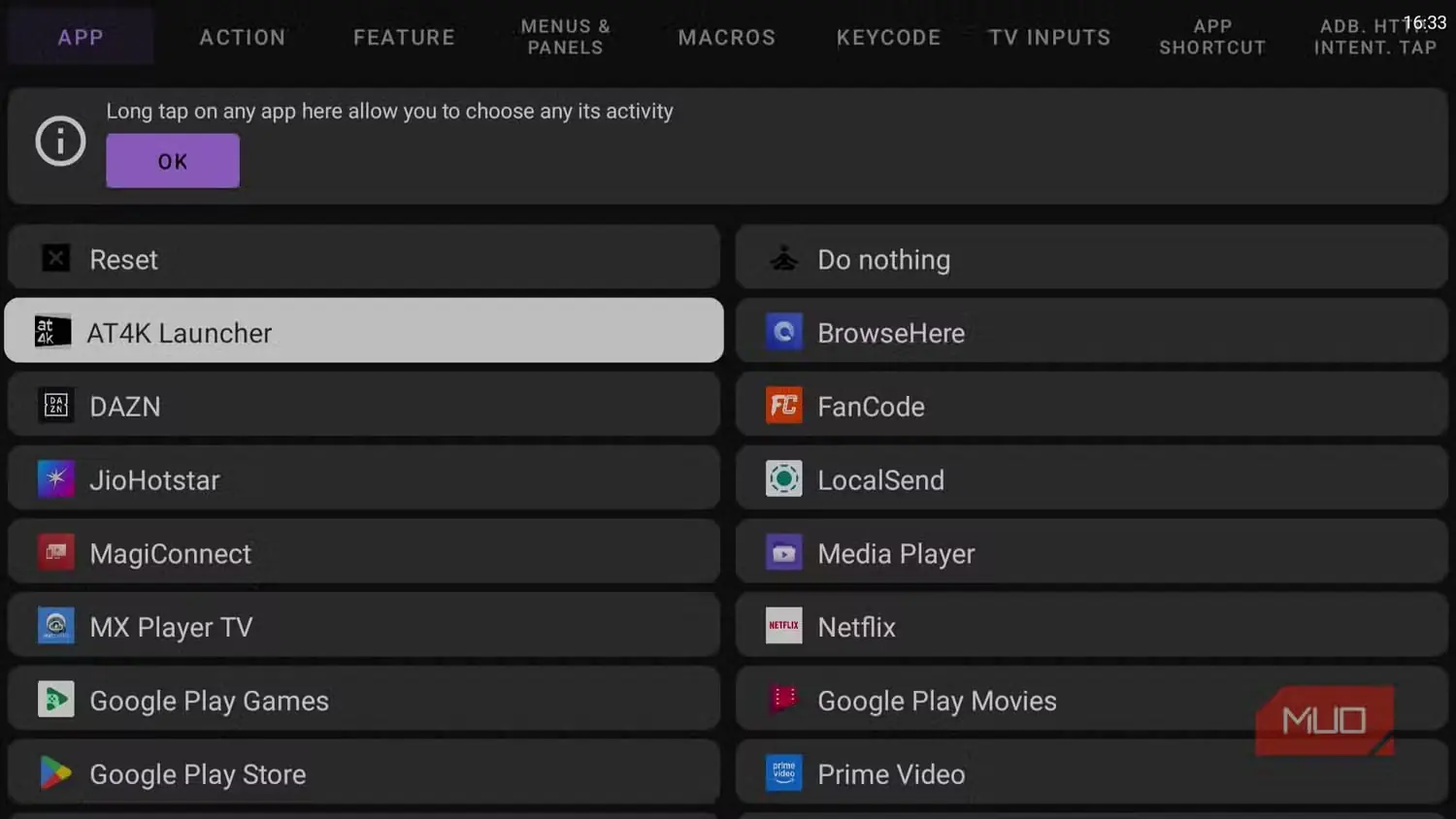1456x819 pixels.
Task: Click the info circle icon
Action: pos(60,142)
